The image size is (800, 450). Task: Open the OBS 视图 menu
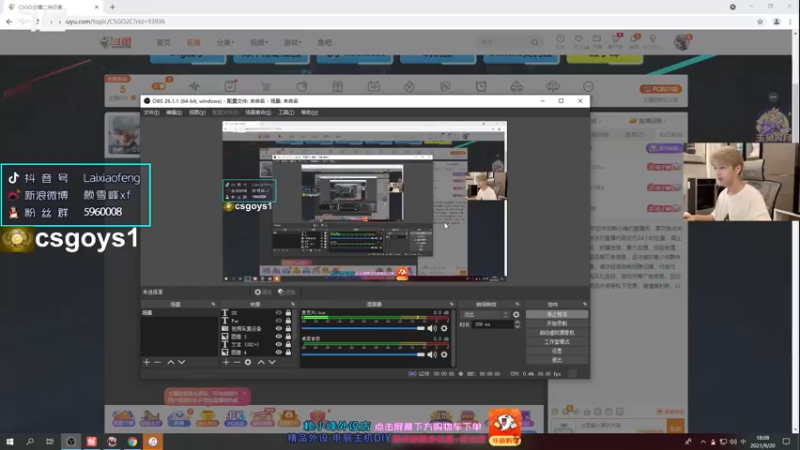tap(197, 112)
